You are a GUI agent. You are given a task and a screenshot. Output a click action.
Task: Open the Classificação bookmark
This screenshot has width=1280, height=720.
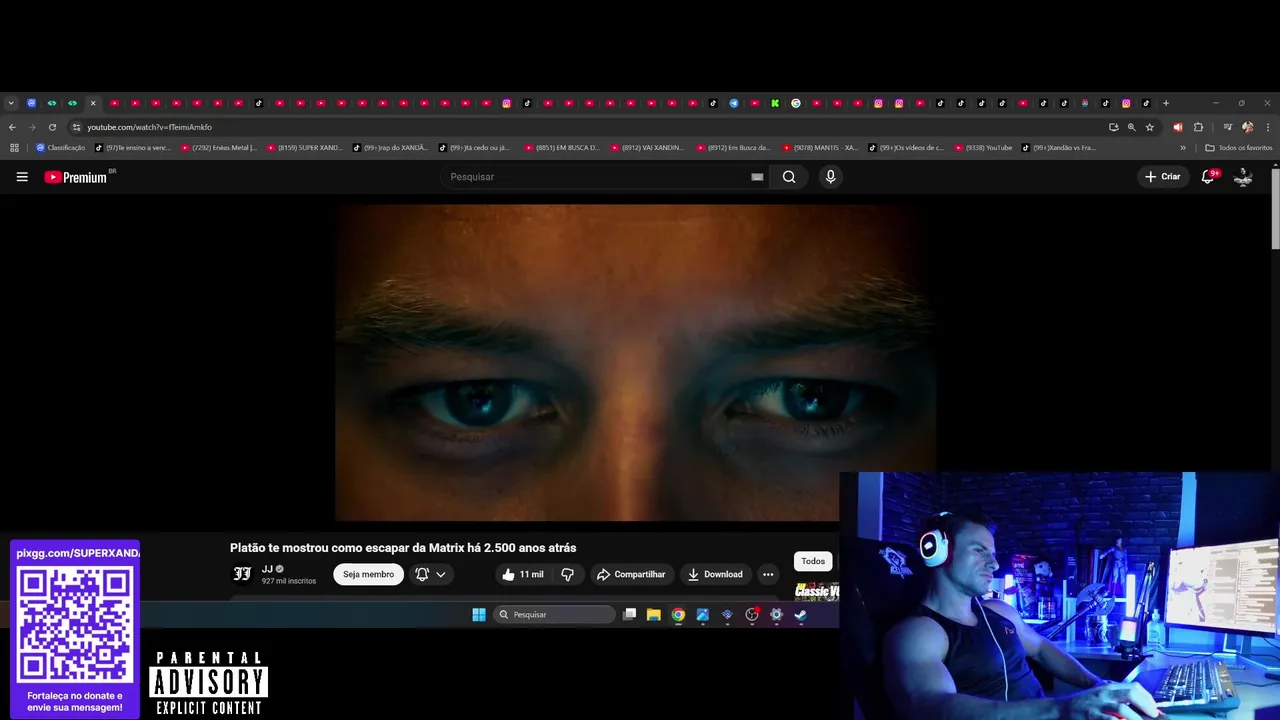pyautogui.click(x=61, y=148)
